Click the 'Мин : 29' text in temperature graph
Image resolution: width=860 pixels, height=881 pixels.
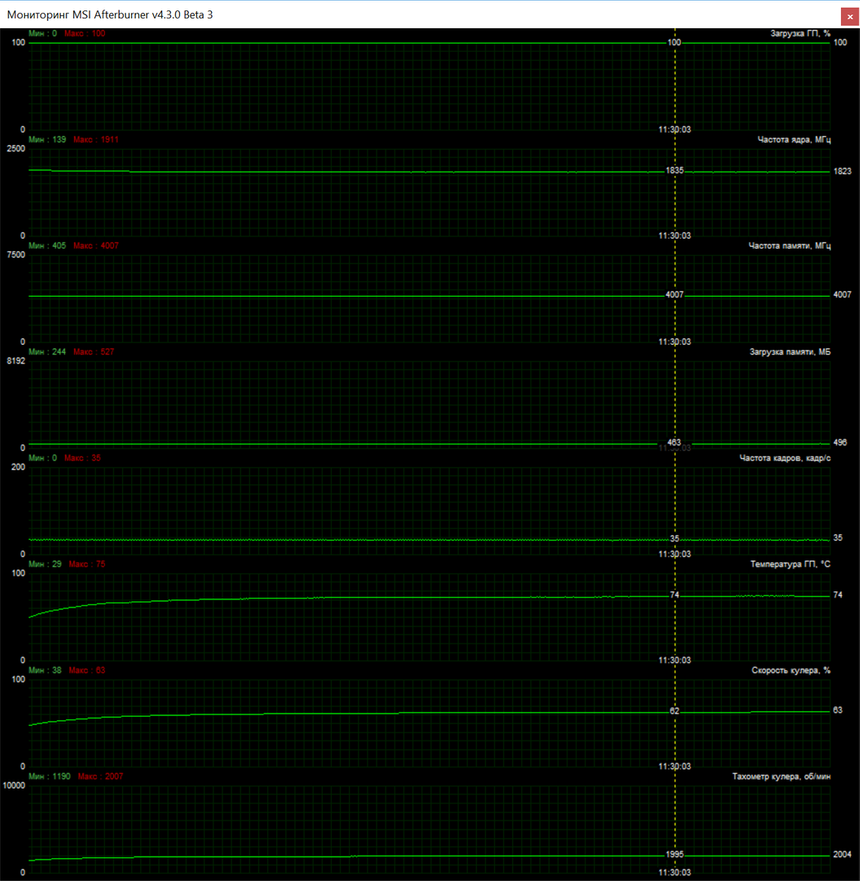pos(46,564)
